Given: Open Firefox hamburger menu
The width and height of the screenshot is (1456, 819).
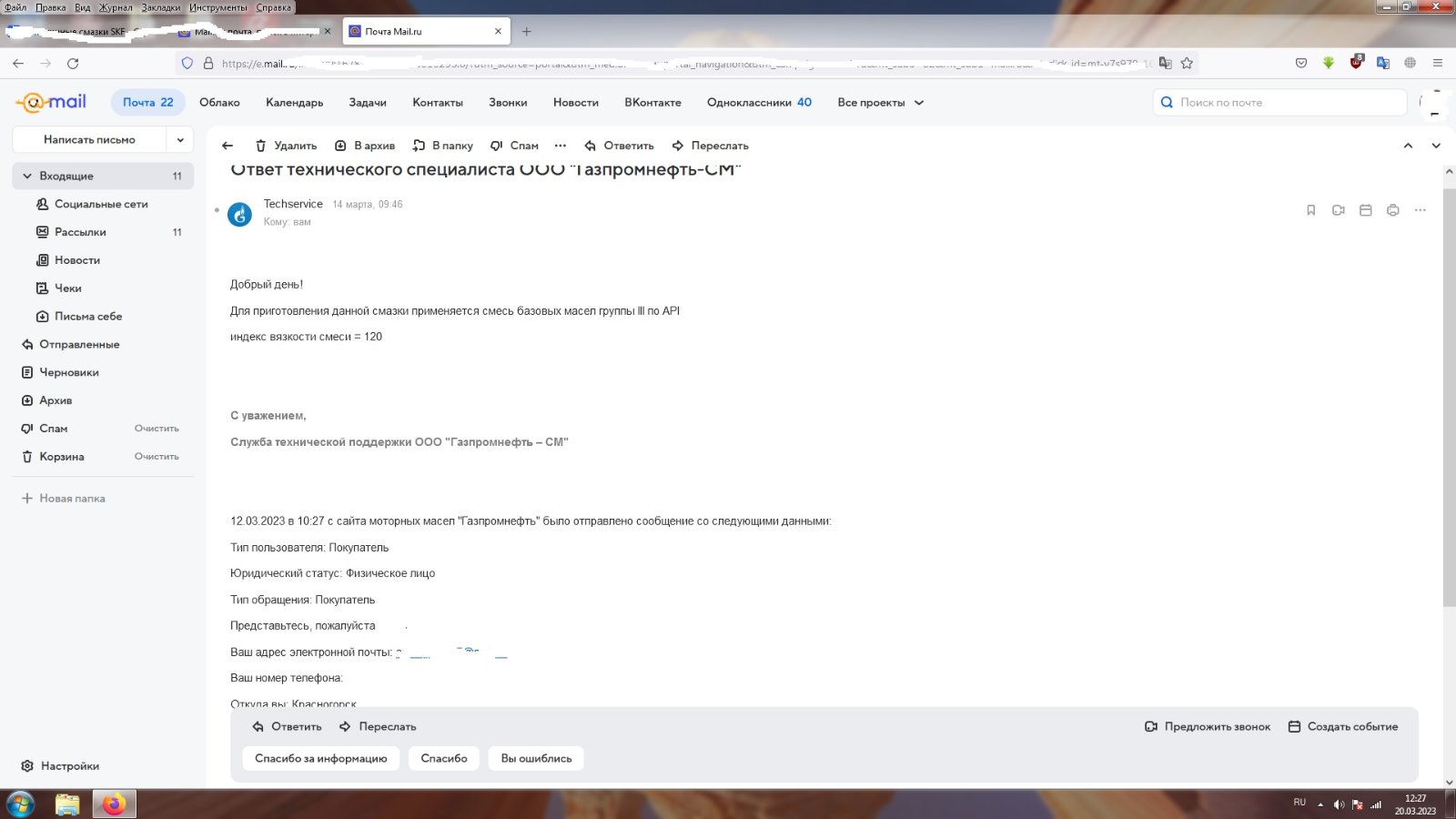Looking at the screenshot, I should pos(1438,63).
